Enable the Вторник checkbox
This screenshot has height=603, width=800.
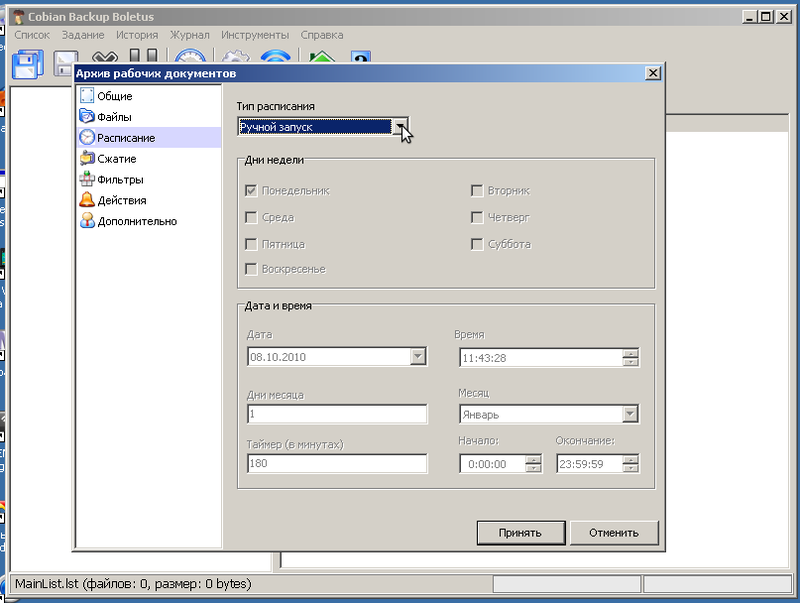point(478,190)
